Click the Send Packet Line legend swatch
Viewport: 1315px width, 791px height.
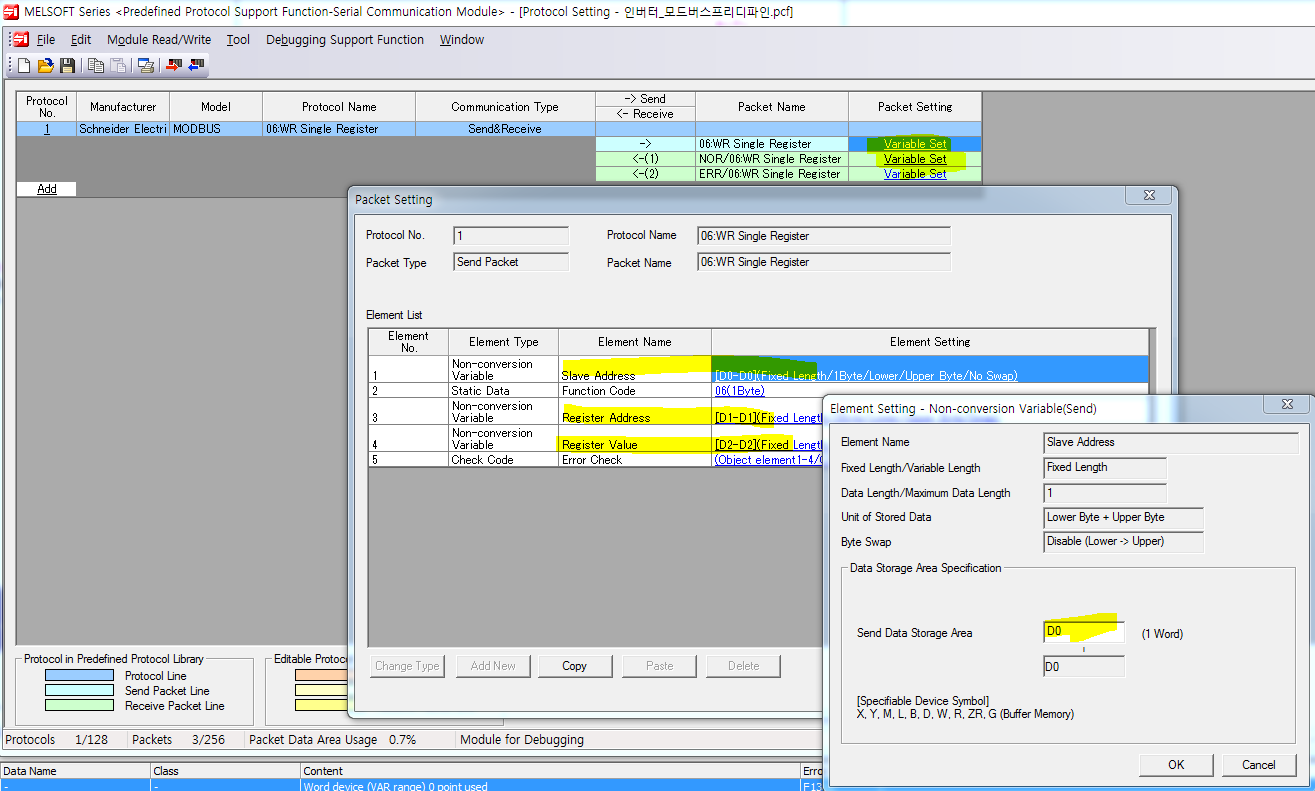click(79, 691)
